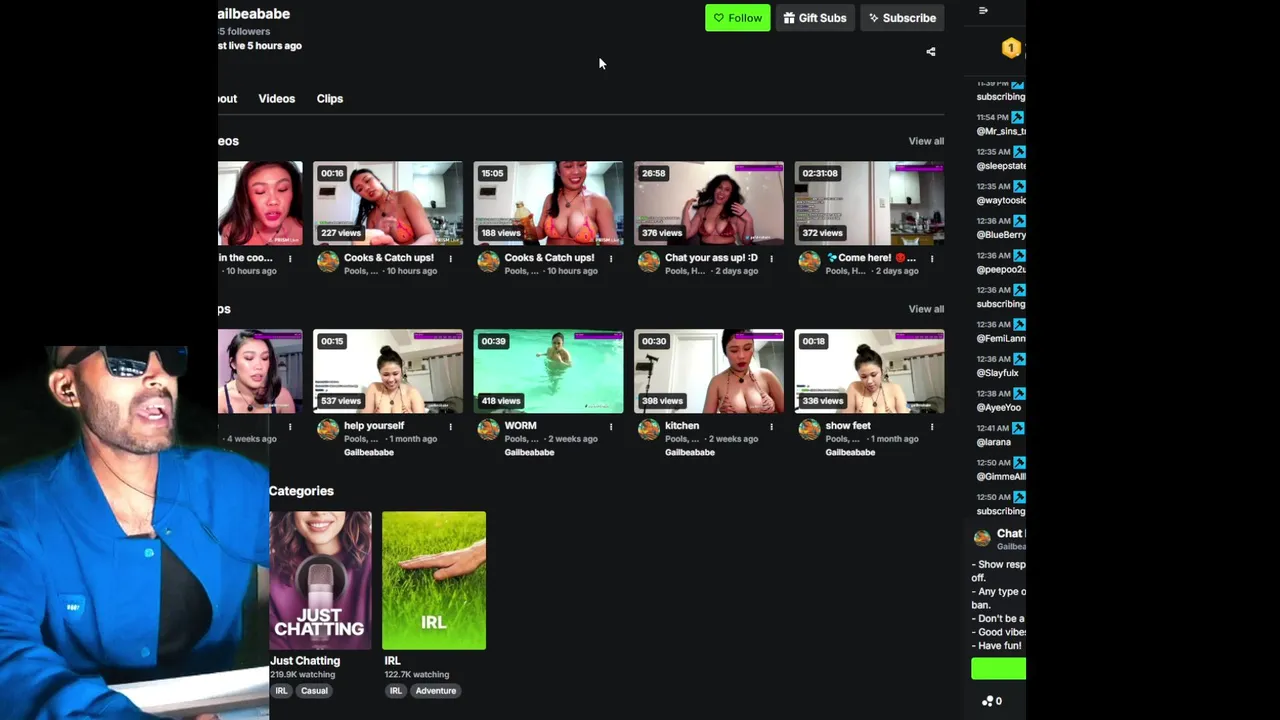Image resolution: width=1280 pixels, height=720 pixels.
Task: Click the @Slayfulx chat message
Action: coord(997,373)
